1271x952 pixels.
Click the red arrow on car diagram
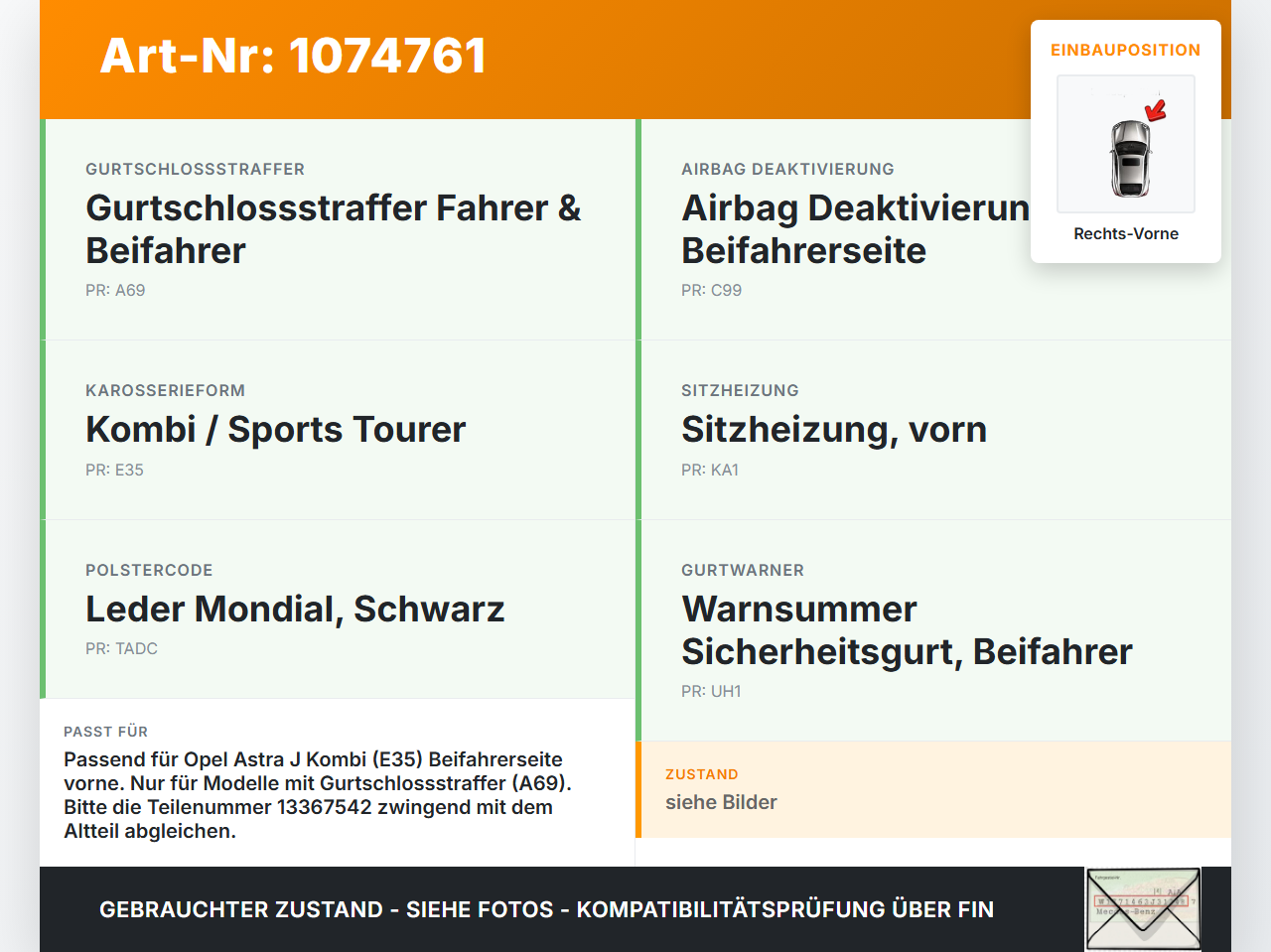pyautogui.click(x=1156, y=110)
